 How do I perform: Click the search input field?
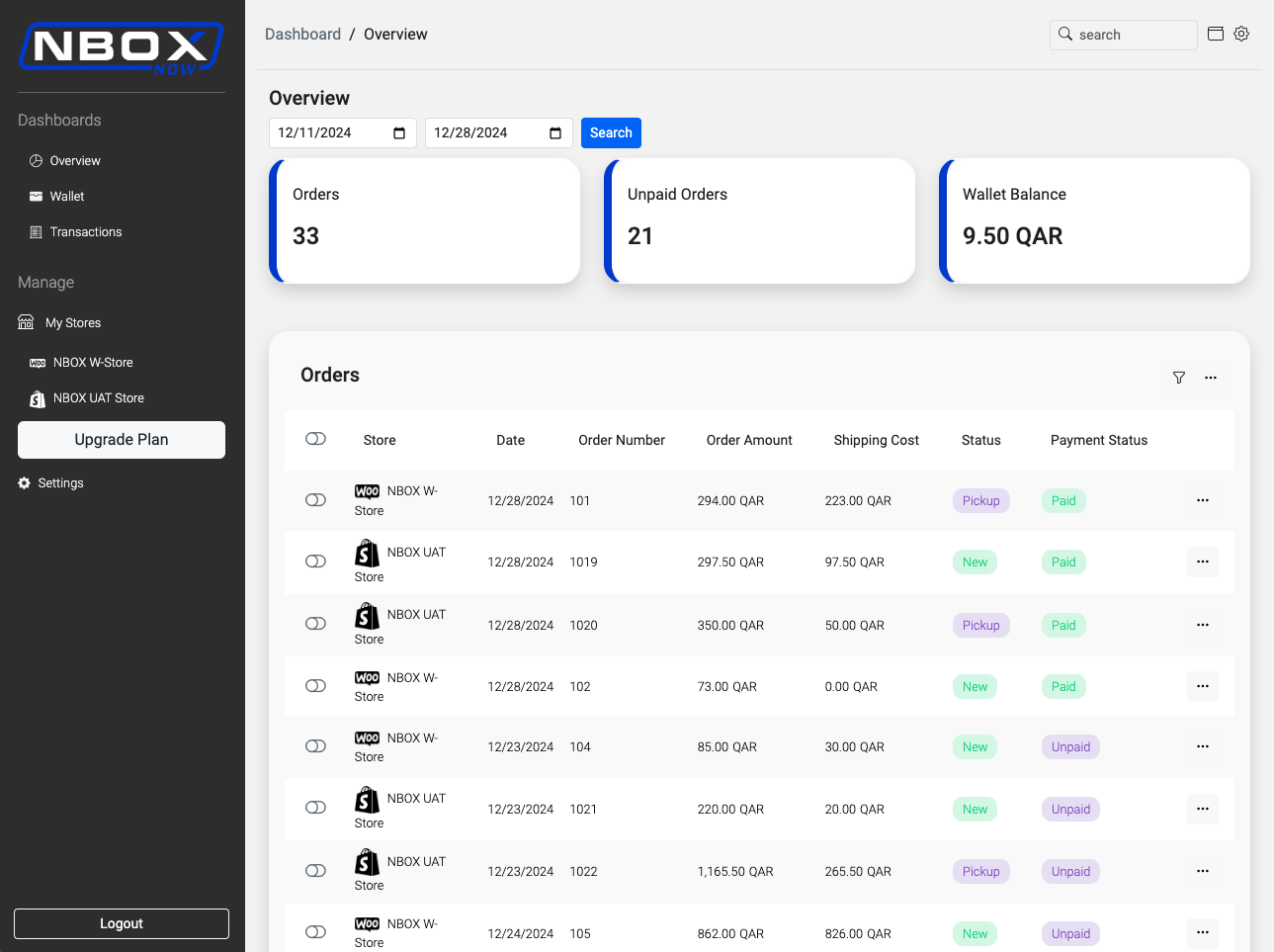pyautogui.click(x=1133, y=35)
